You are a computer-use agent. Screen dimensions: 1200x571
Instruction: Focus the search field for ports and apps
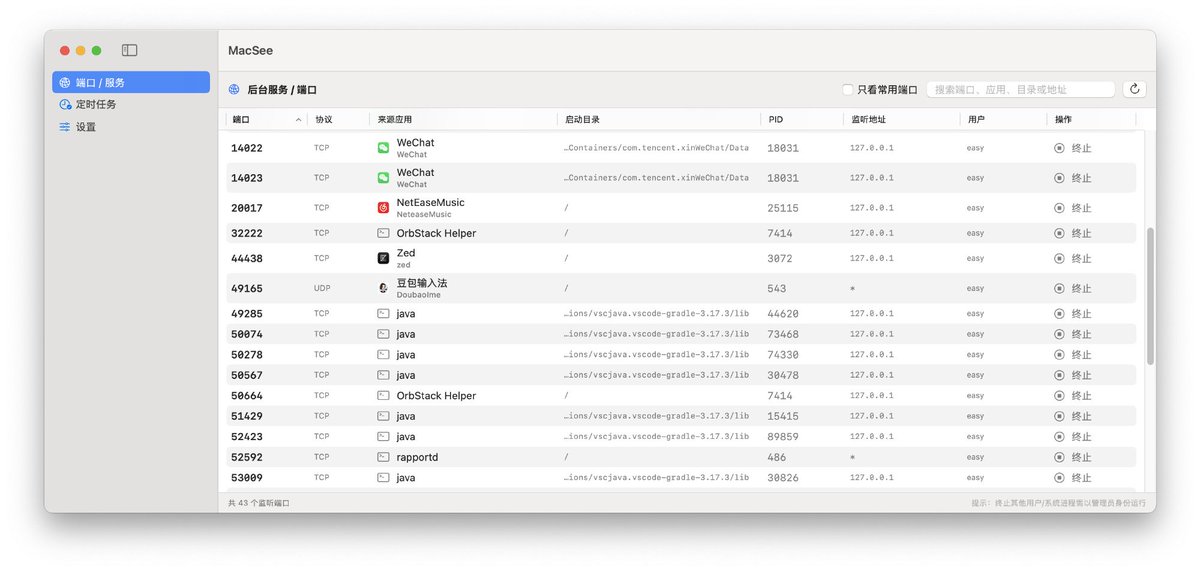pyautogui.click(x=1020, y=89)
